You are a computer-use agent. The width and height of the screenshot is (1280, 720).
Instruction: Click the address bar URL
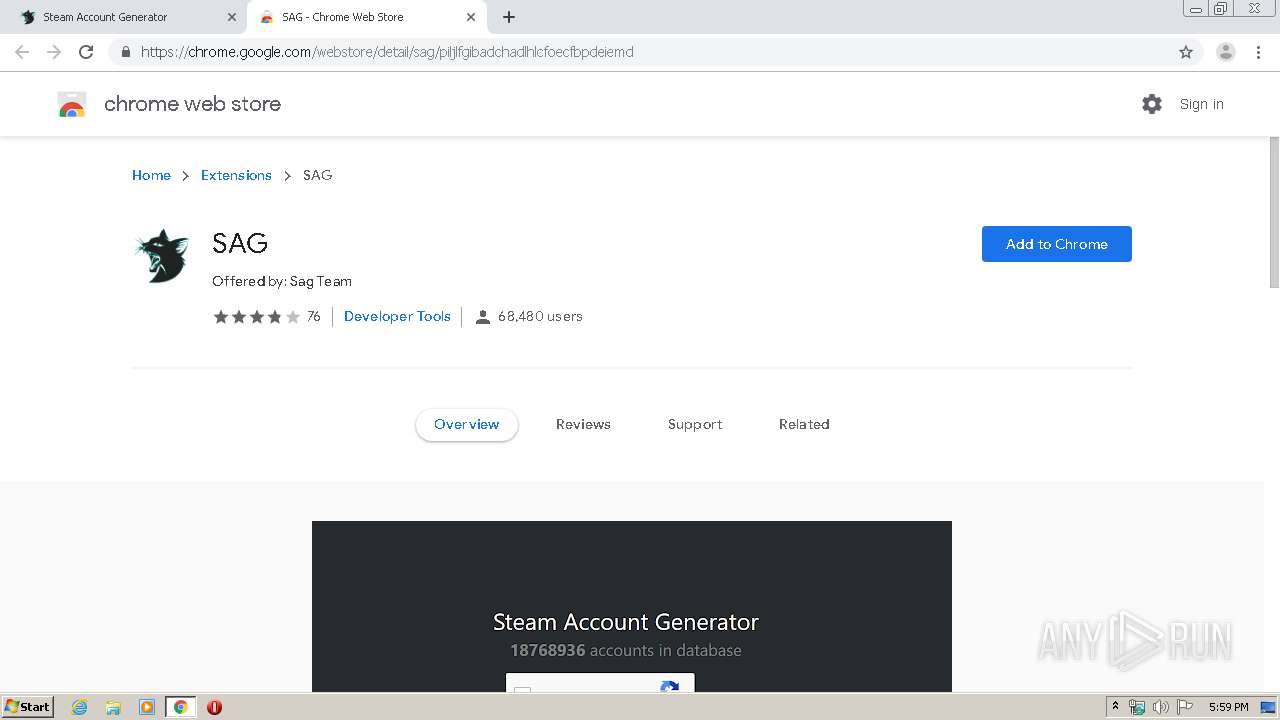pos(387,52)
